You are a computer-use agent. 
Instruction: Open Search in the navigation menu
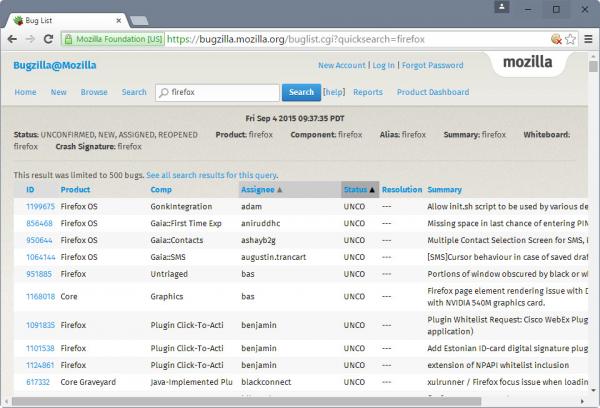click(x=134, y=92)
